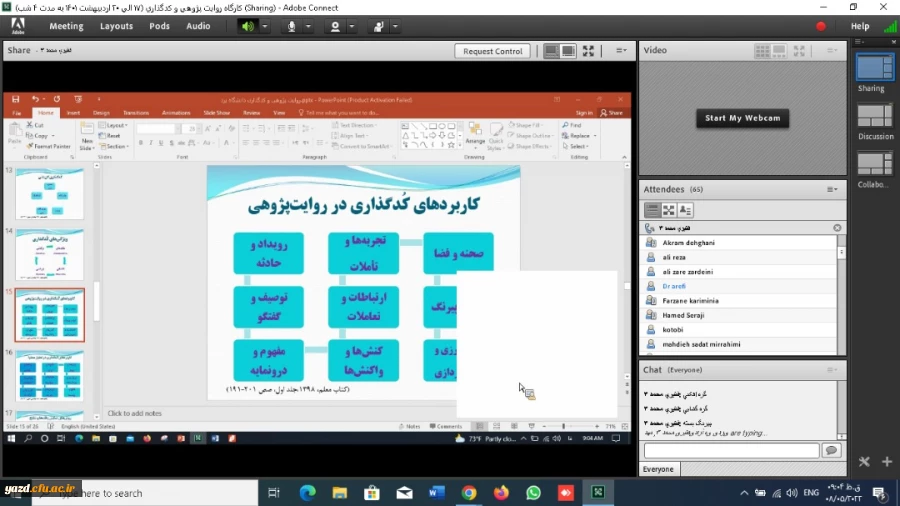
Task: Select the zoom-to-fit view mode in the Share pod
Action: [x=568, y=51]
